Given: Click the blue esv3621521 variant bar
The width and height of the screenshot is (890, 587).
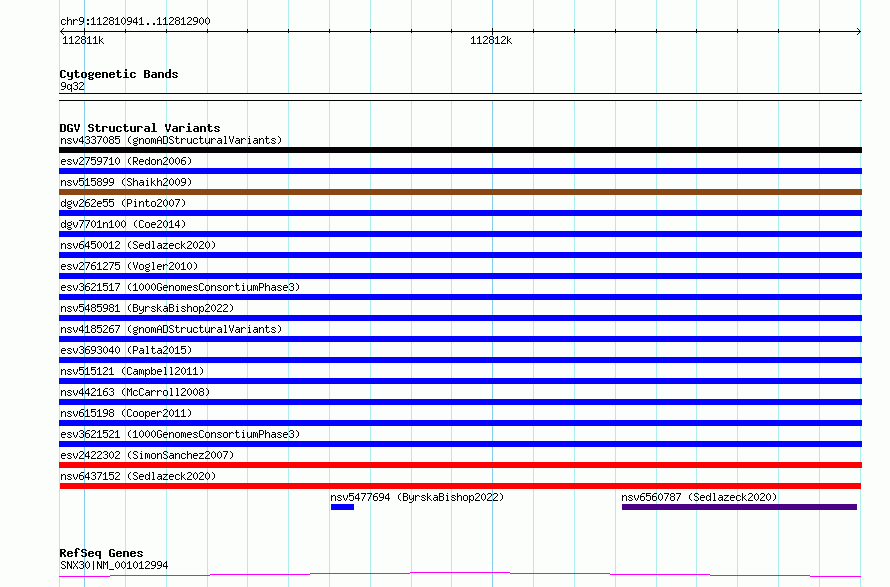Looking at the screenshot, I should [460, 444].
